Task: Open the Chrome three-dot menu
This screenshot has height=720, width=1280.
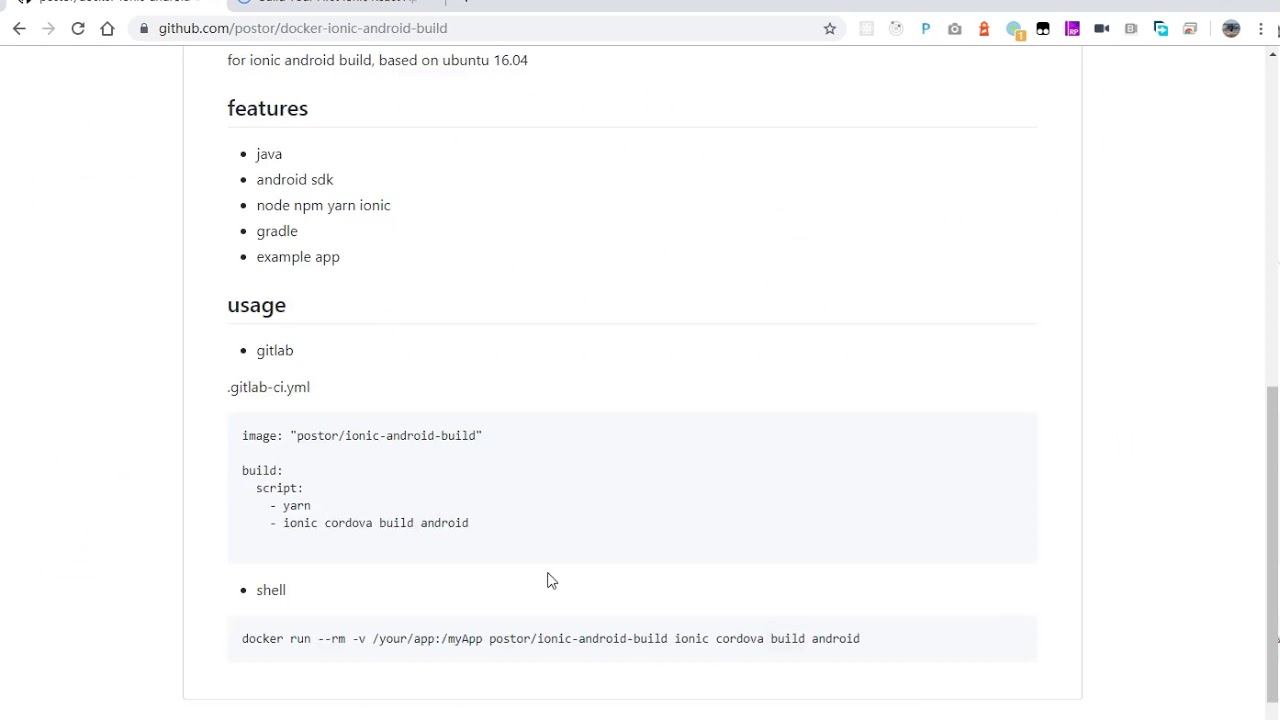Action: pos(1262,29)
